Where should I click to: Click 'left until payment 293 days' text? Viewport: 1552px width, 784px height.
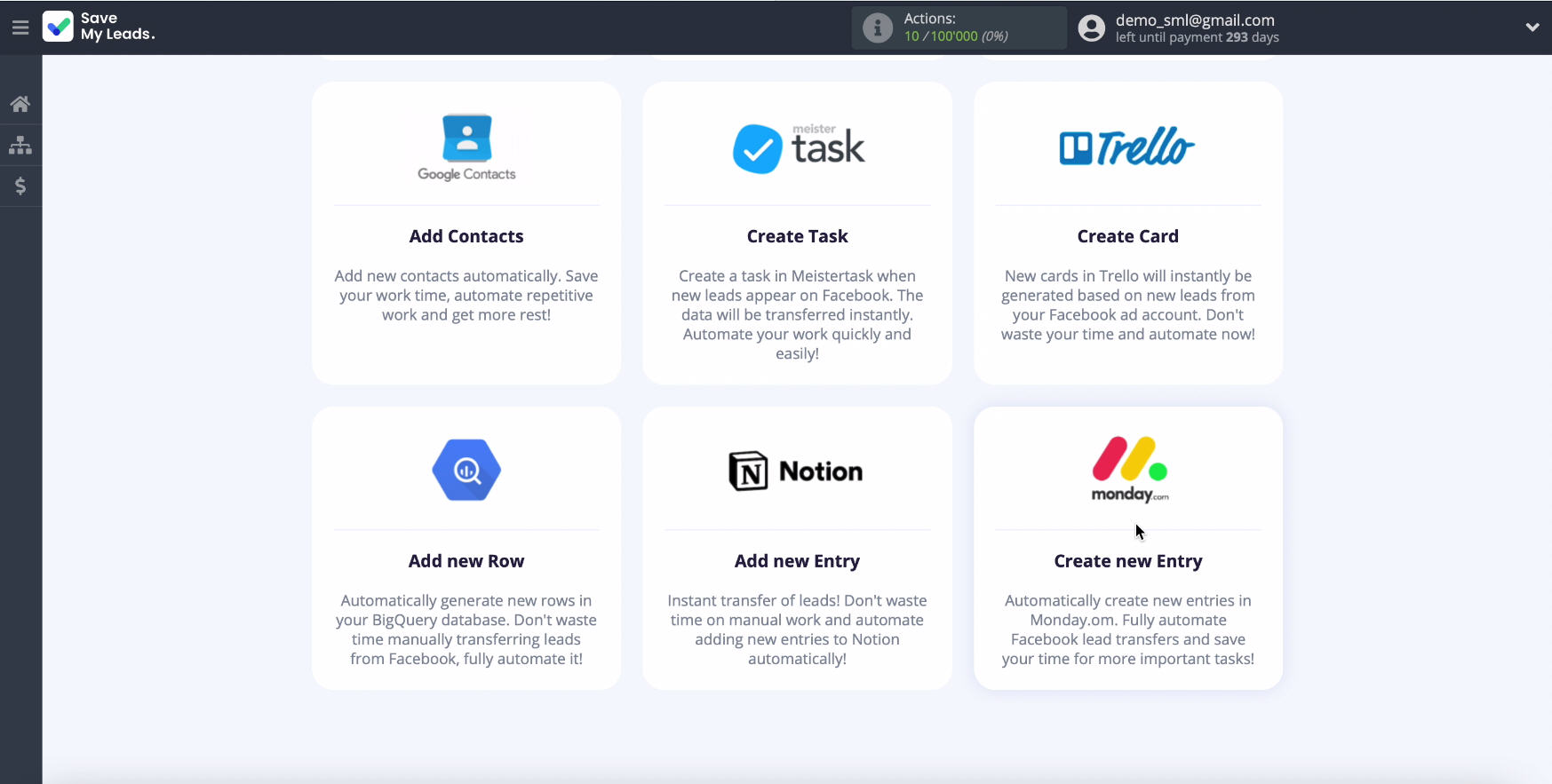tap(1197, 37)
